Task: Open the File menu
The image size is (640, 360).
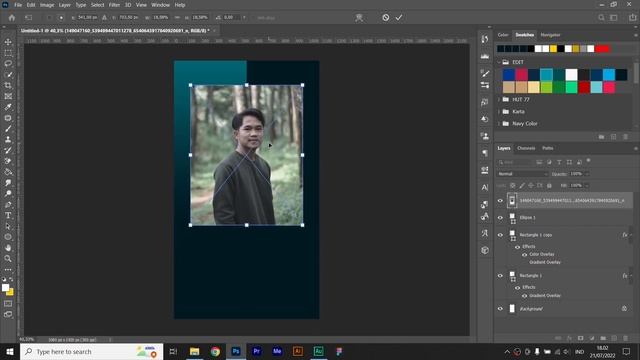Action: click(18, 5)
